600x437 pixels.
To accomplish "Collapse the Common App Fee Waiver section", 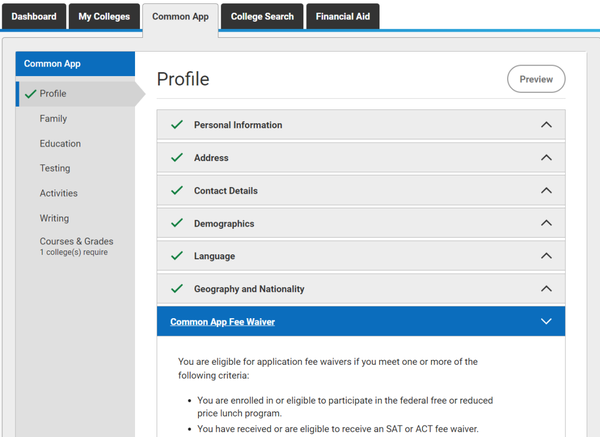I will point(546,322).
